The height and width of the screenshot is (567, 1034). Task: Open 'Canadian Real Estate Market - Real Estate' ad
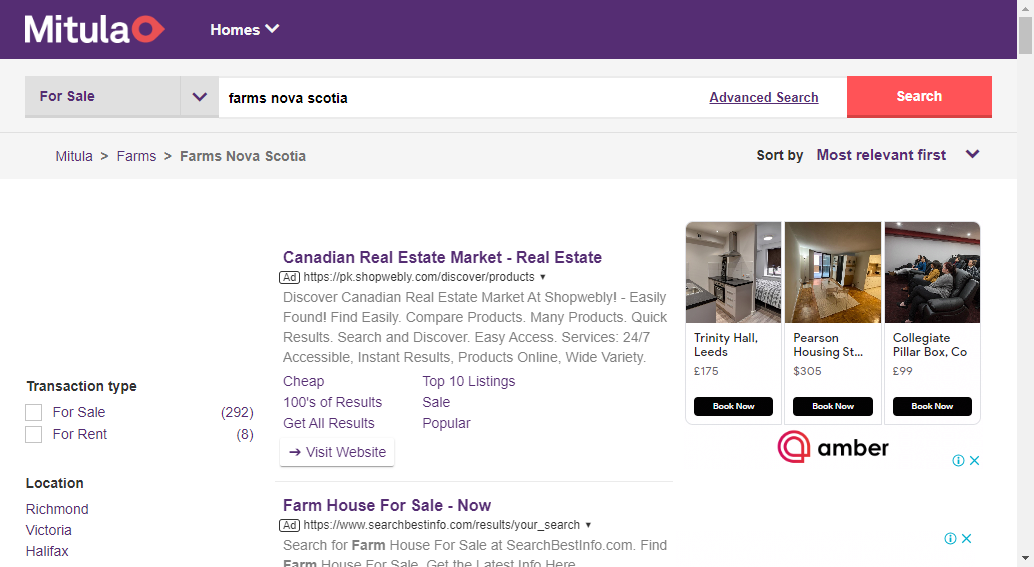(x=442, y=257)
